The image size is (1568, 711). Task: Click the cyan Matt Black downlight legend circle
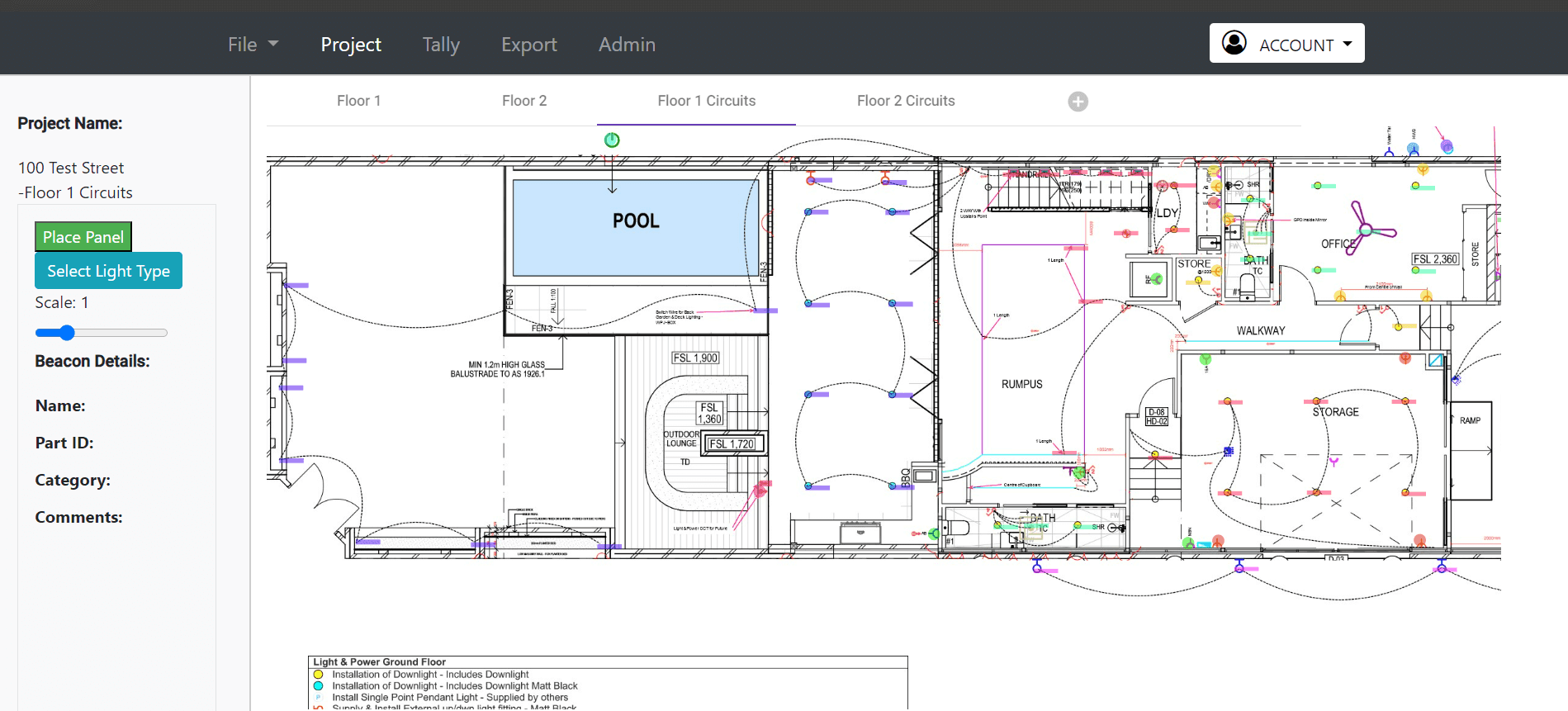(x=319, y=686)
